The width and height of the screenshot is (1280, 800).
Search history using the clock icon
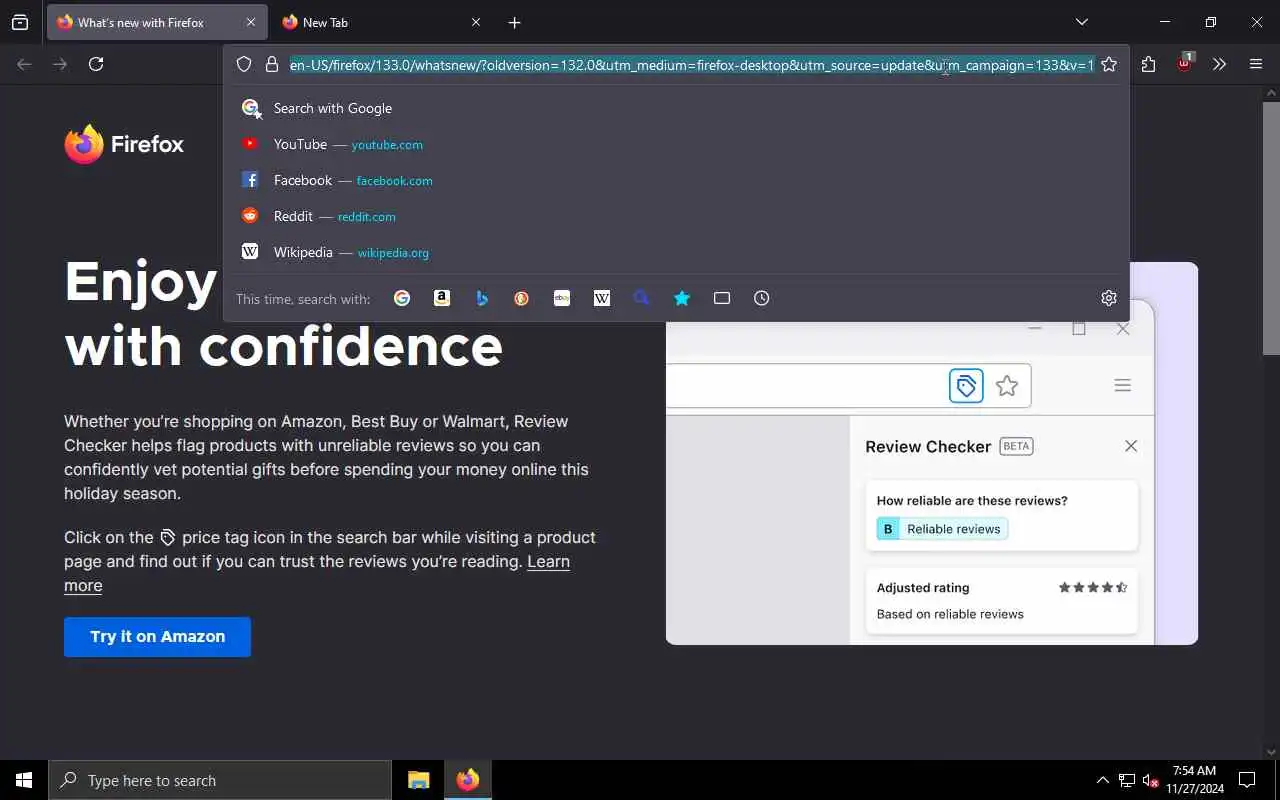(x=762, y=298)
